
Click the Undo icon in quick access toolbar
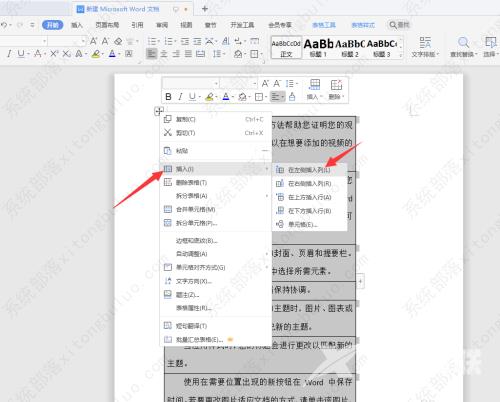point(4,25)
